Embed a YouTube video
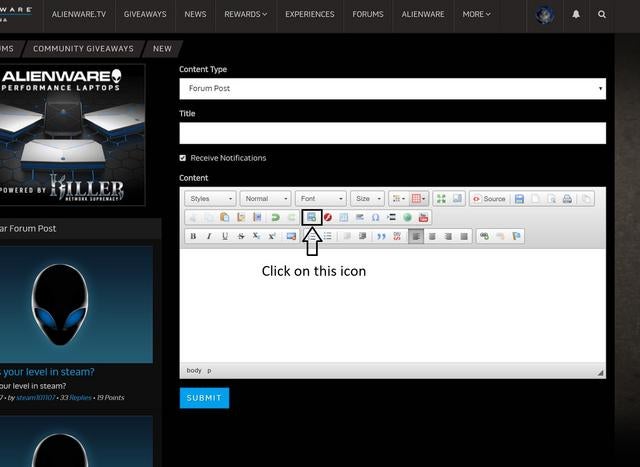640x467 pixels. coord(423,218)
